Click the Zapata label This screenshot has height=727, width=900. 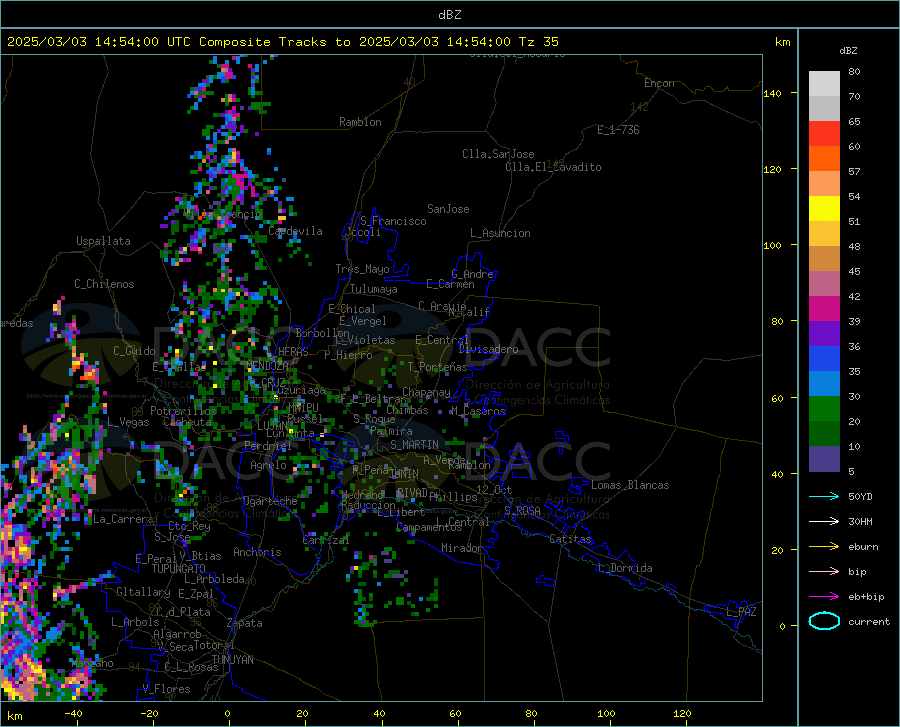click(245, 623)
